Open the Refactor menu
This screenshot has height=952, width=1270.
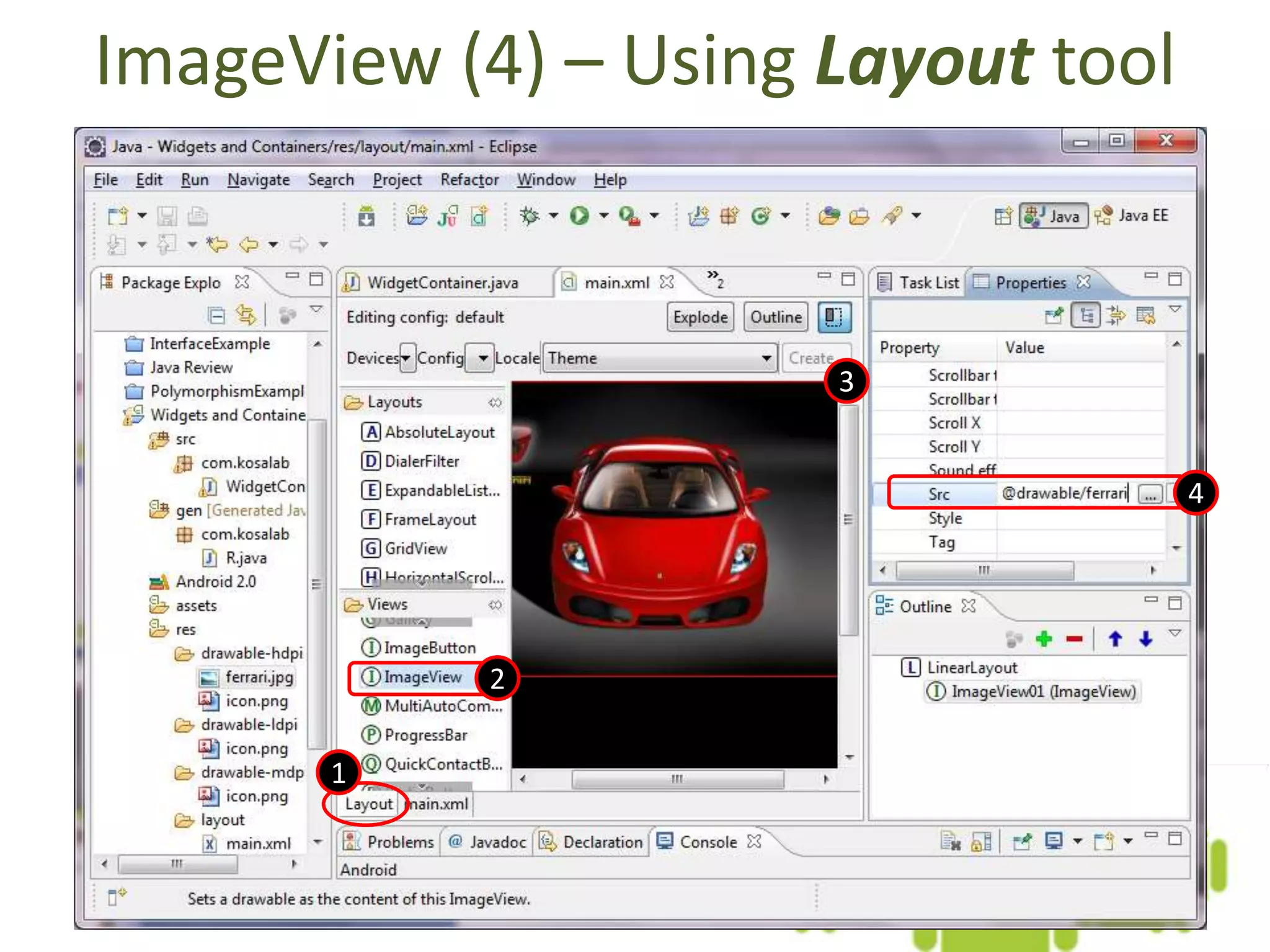[469, 180]
